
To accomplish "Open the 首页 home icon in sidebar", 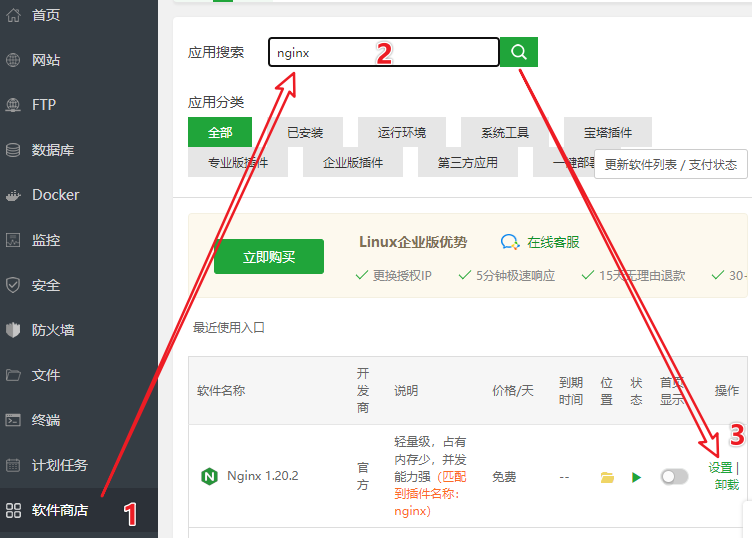I will click(13, 15).
